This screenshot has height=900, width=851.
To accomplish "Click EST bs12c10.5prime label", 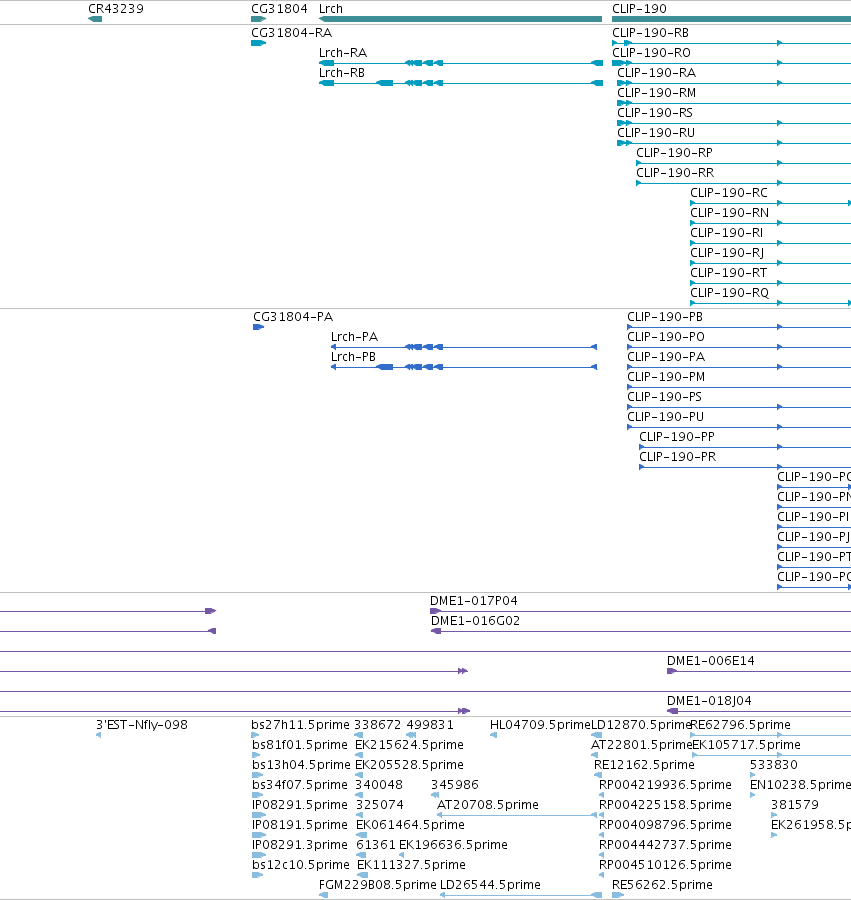I will tap(301, 866).
